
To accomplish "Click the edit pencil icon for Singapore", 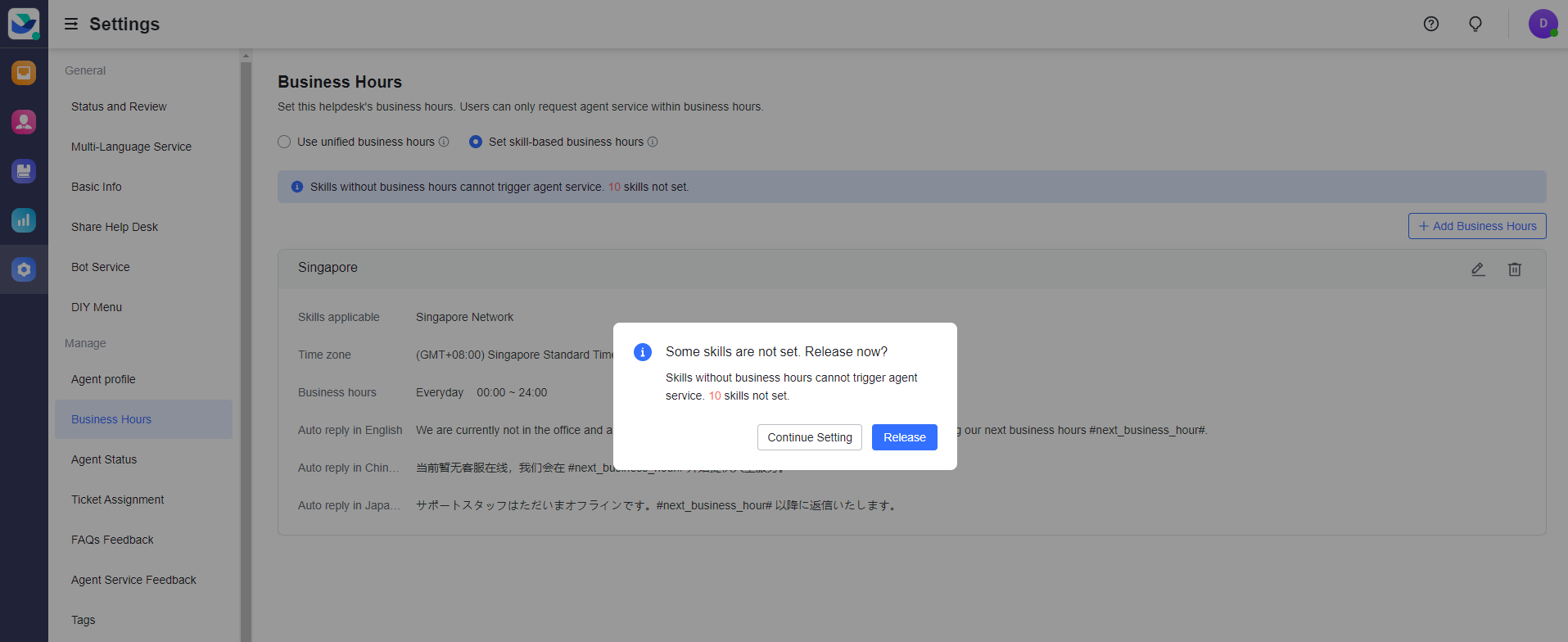I will pos(1477,269).
